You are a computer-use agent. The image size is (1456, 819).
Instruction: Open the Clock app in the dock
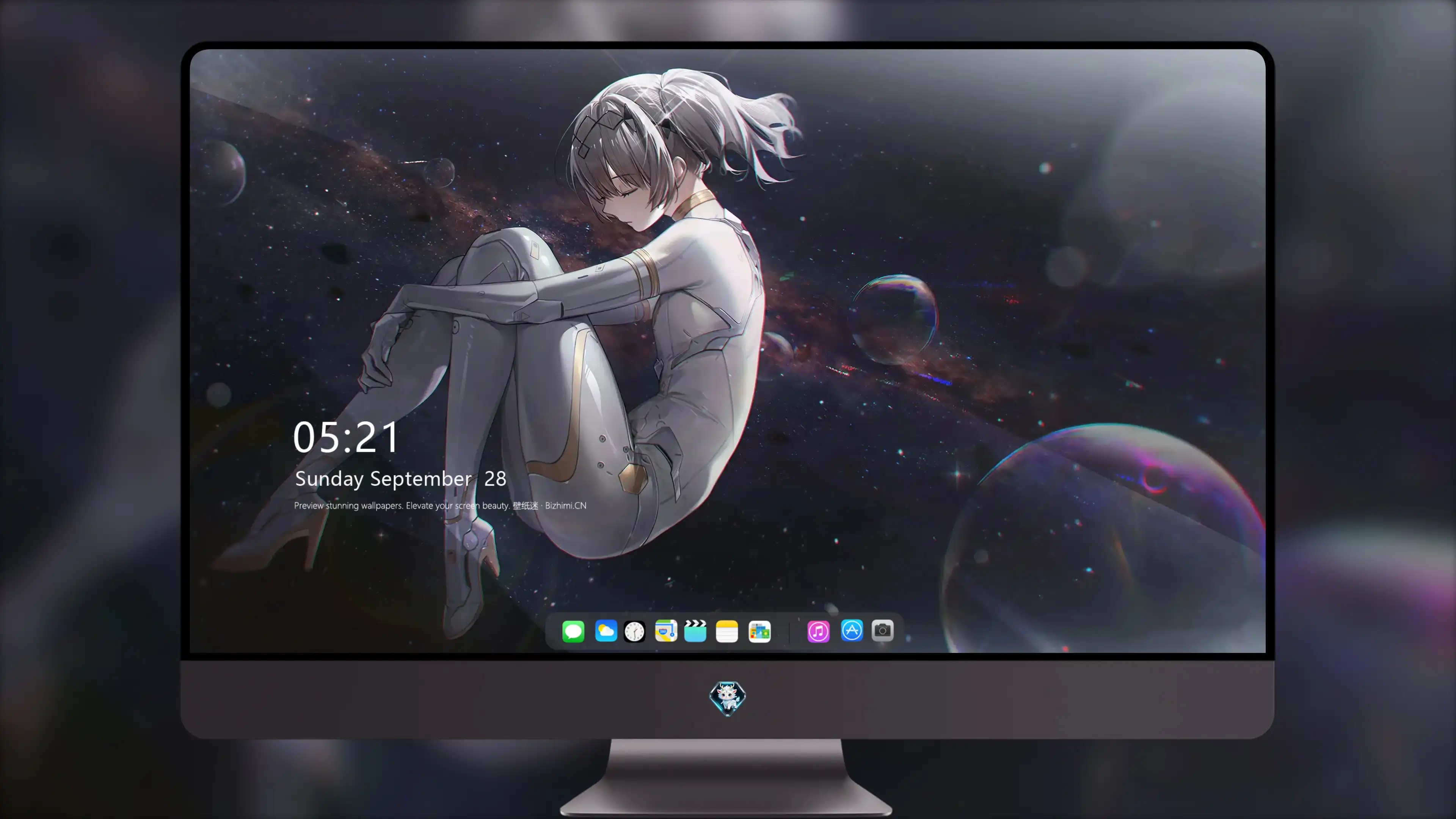click(x=634, y=631)
